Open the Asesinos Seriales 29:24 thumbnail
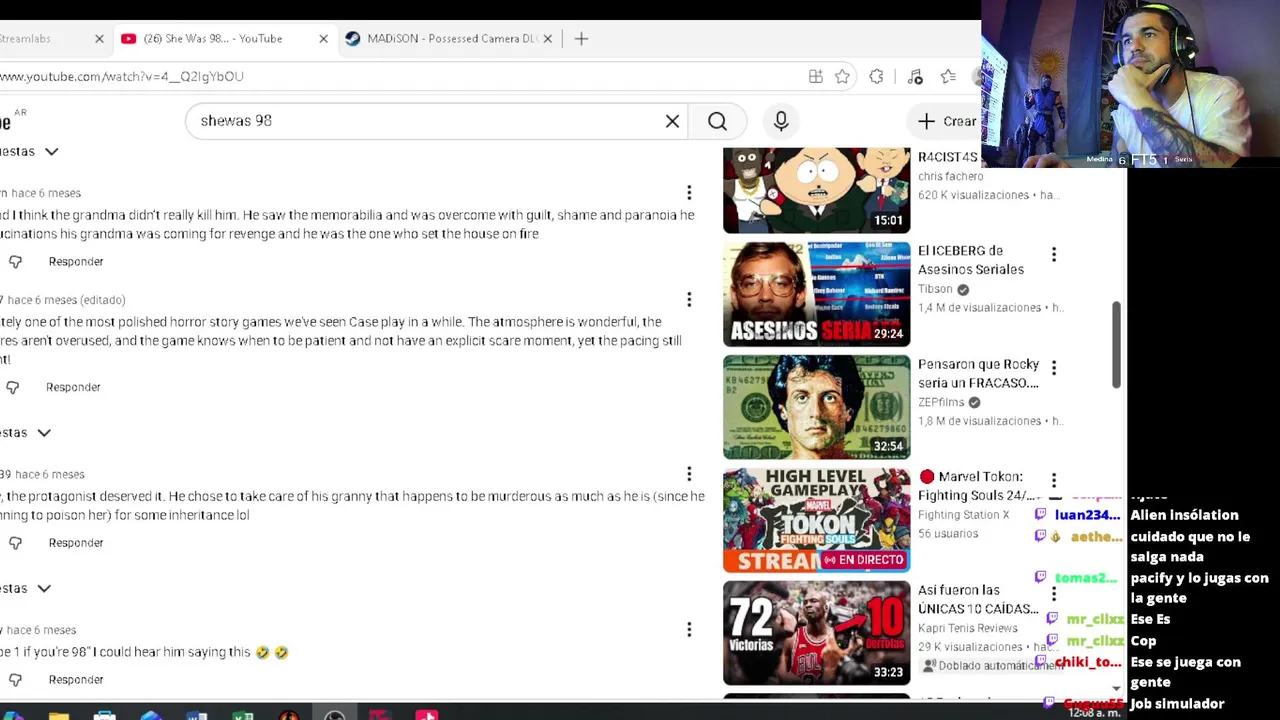This screenshot has height=720, width=1280. [x=817, y=294]
